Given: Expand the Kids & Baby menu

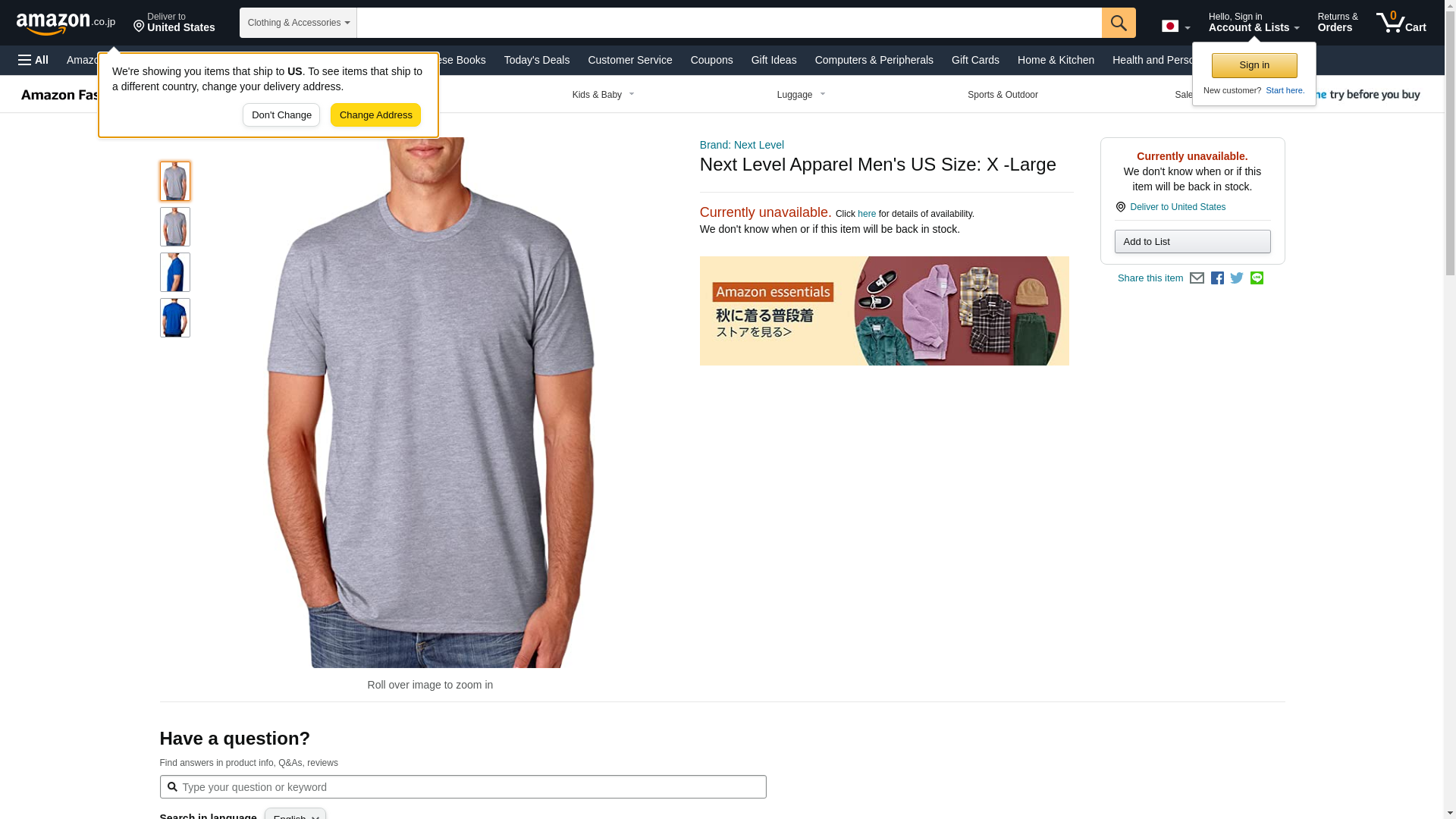Looking at the screenshot, I should (x=604, y=95).
